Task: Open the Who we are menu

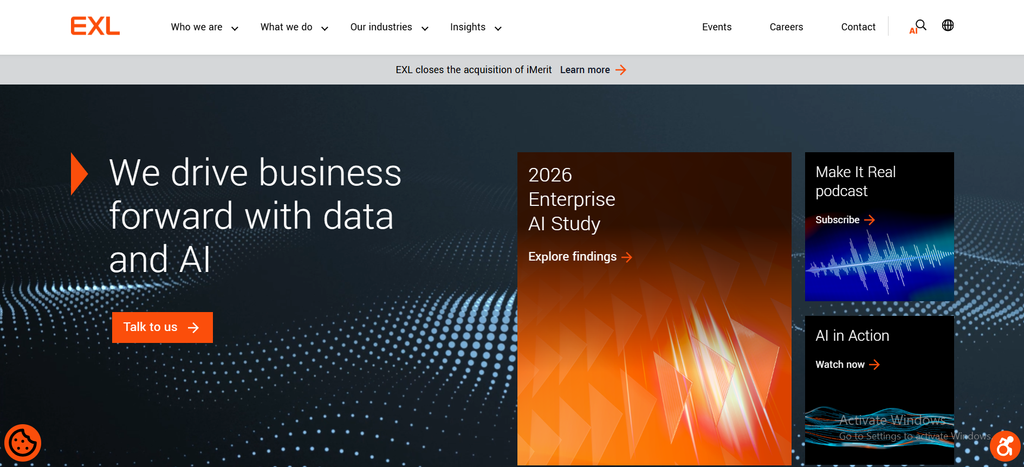Action: [x=197, y=27]
